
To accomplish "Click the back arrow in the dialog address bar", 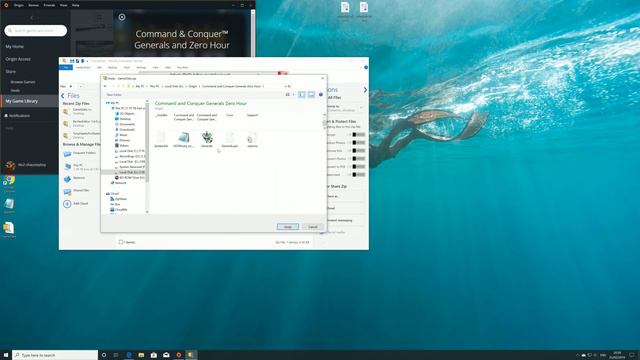I will tap(105, 86).
